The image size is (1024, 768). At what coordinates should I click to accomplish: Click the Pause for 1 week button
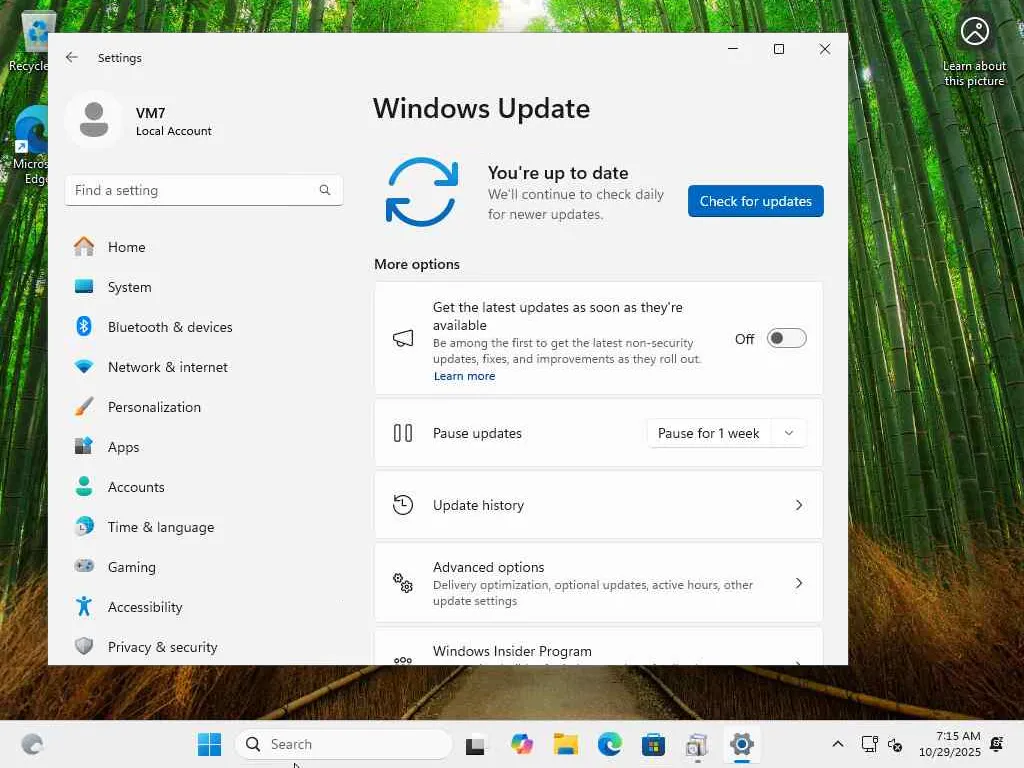pyautogui.click(x=709, y=433)
